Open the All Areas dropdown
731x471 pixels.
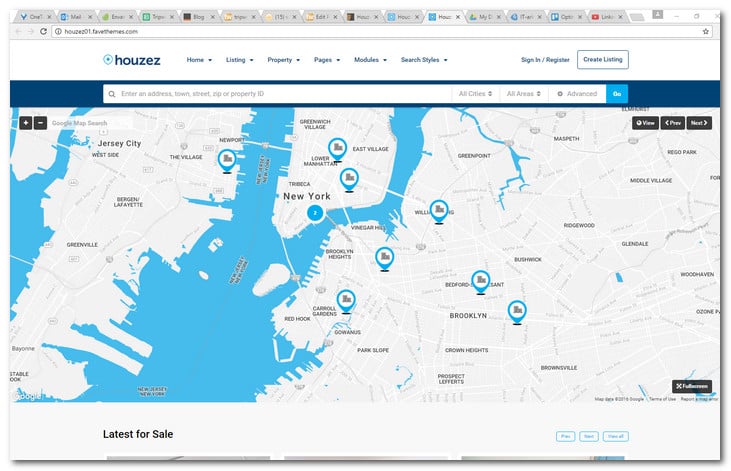pyautogui.click(x=524, y=93)
